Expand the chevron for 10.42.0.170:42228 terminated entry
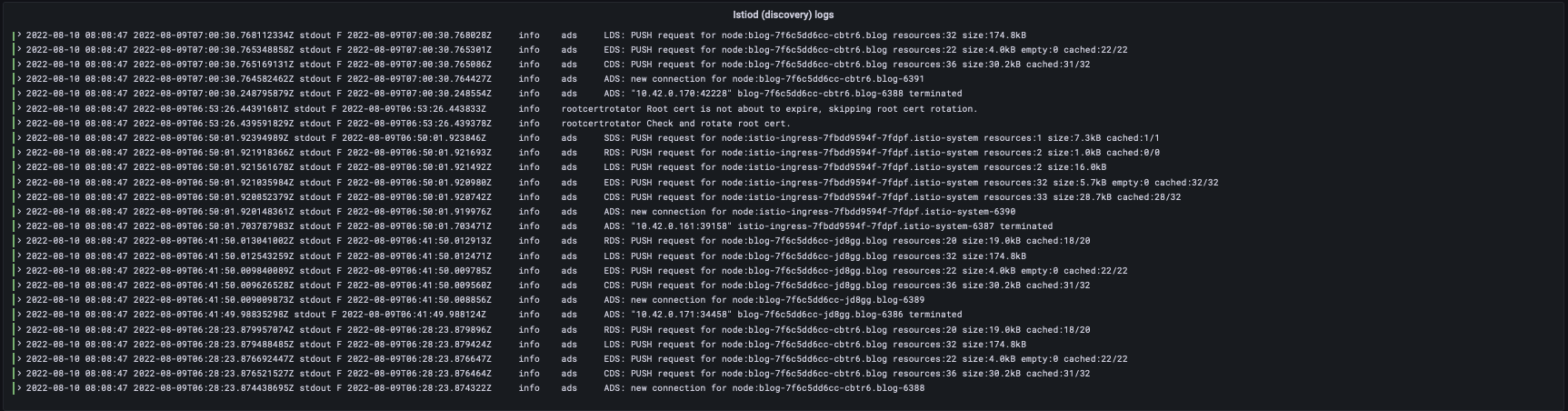This screenshot has width=1568, height=411. tap(19, 94)
